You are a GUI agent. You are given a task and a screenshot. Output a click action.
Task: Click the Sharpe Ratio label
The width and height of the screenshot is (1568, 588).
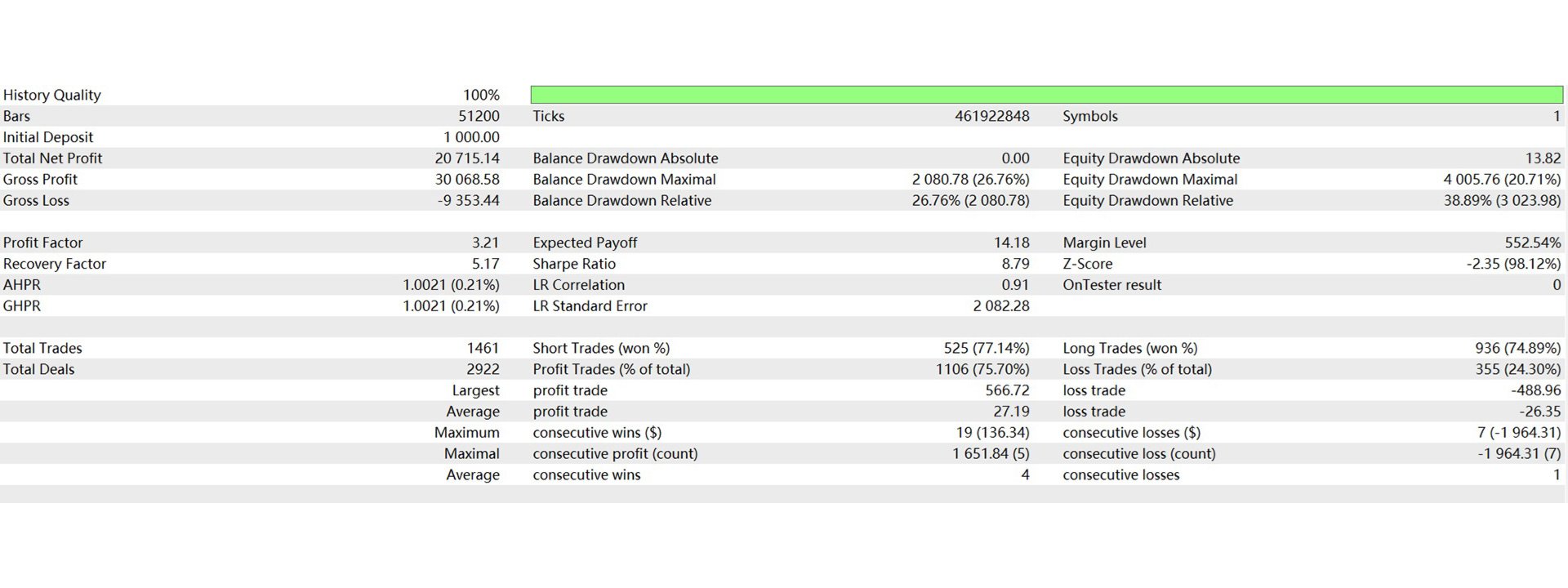click(x=574, y=264)
